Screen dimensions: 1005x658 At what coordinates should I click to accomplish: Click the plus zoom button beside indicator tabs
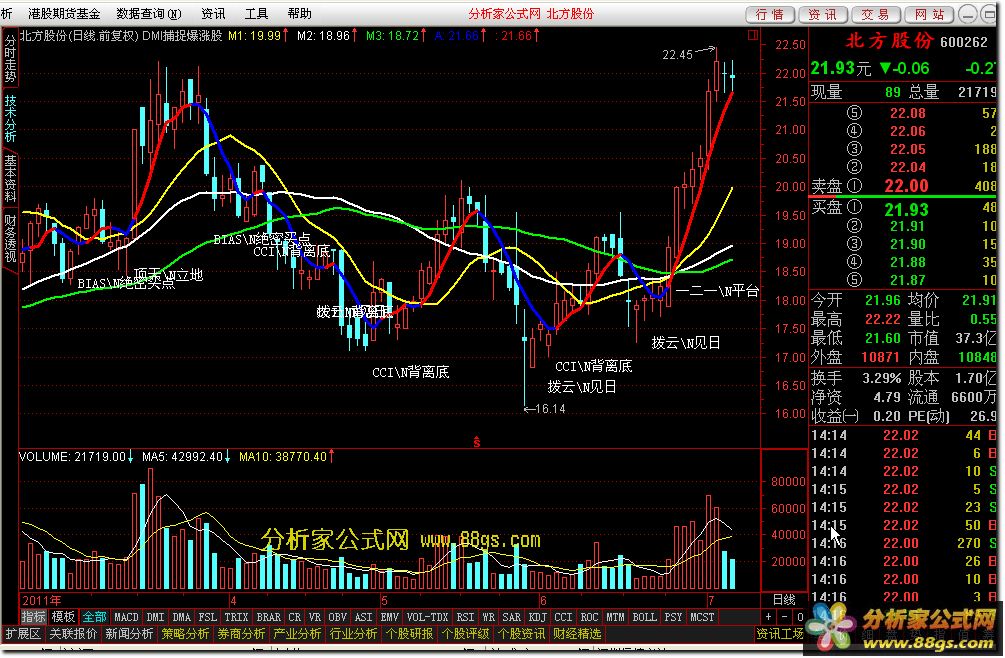tap(768, 617)
